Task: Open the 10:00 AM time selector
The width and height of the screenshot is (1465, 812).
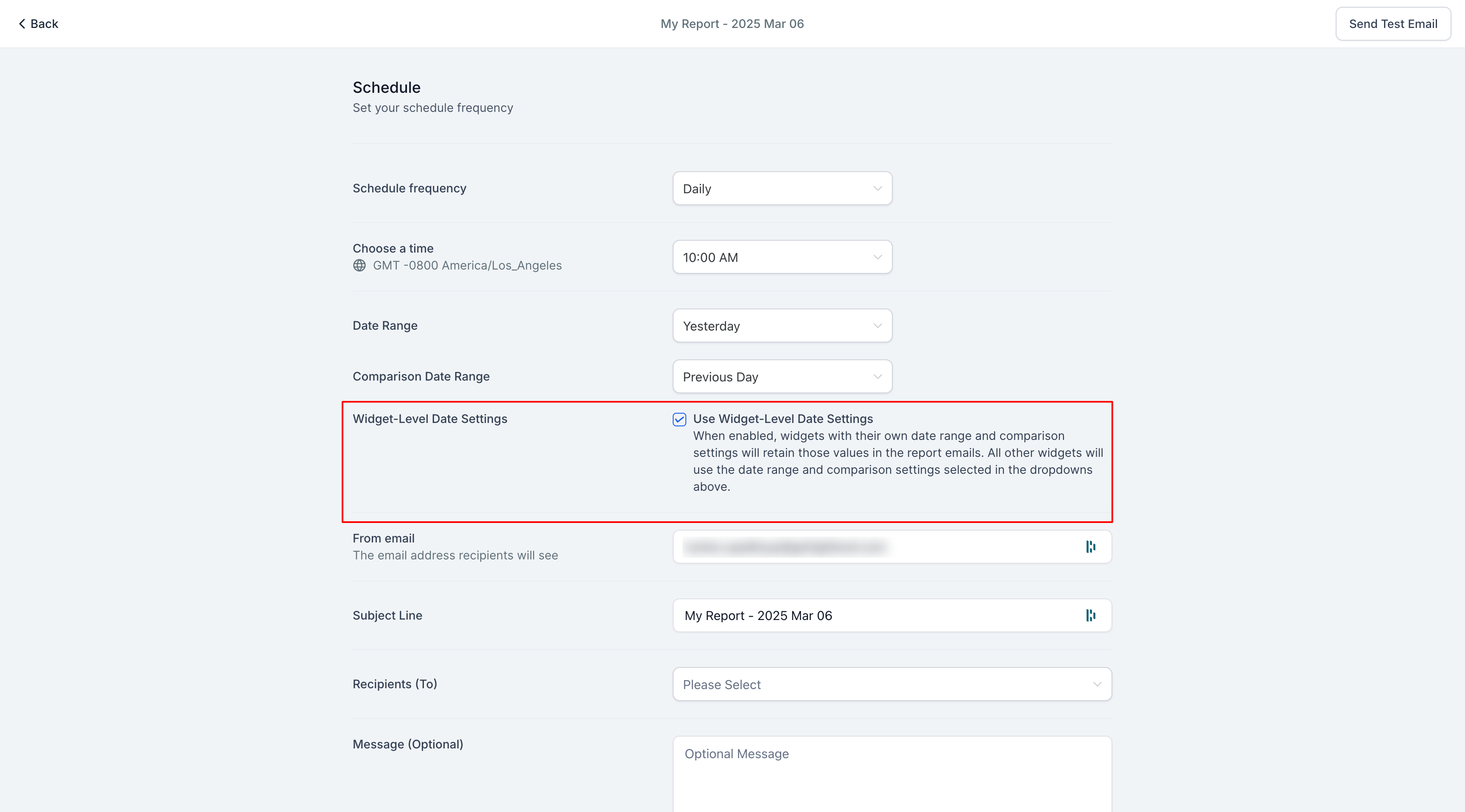Action: coord(782,257)
